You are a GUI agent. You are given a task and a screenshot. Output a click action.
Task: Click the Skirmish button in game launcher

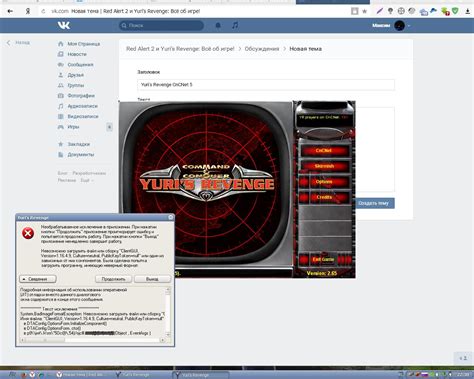click(324, 166)
